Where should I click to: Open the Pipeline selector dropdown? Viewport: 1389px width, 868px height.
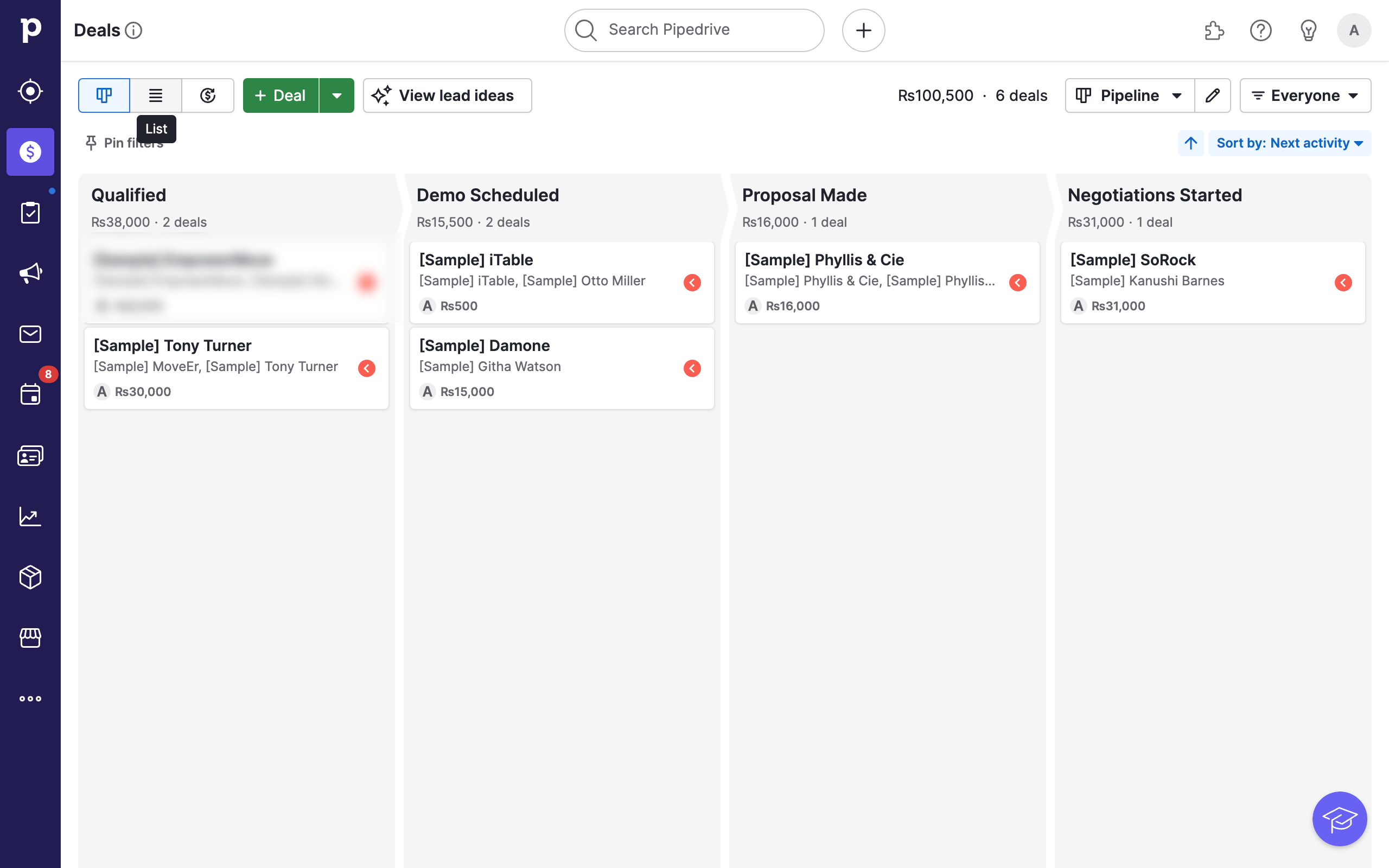(1129, 95)
